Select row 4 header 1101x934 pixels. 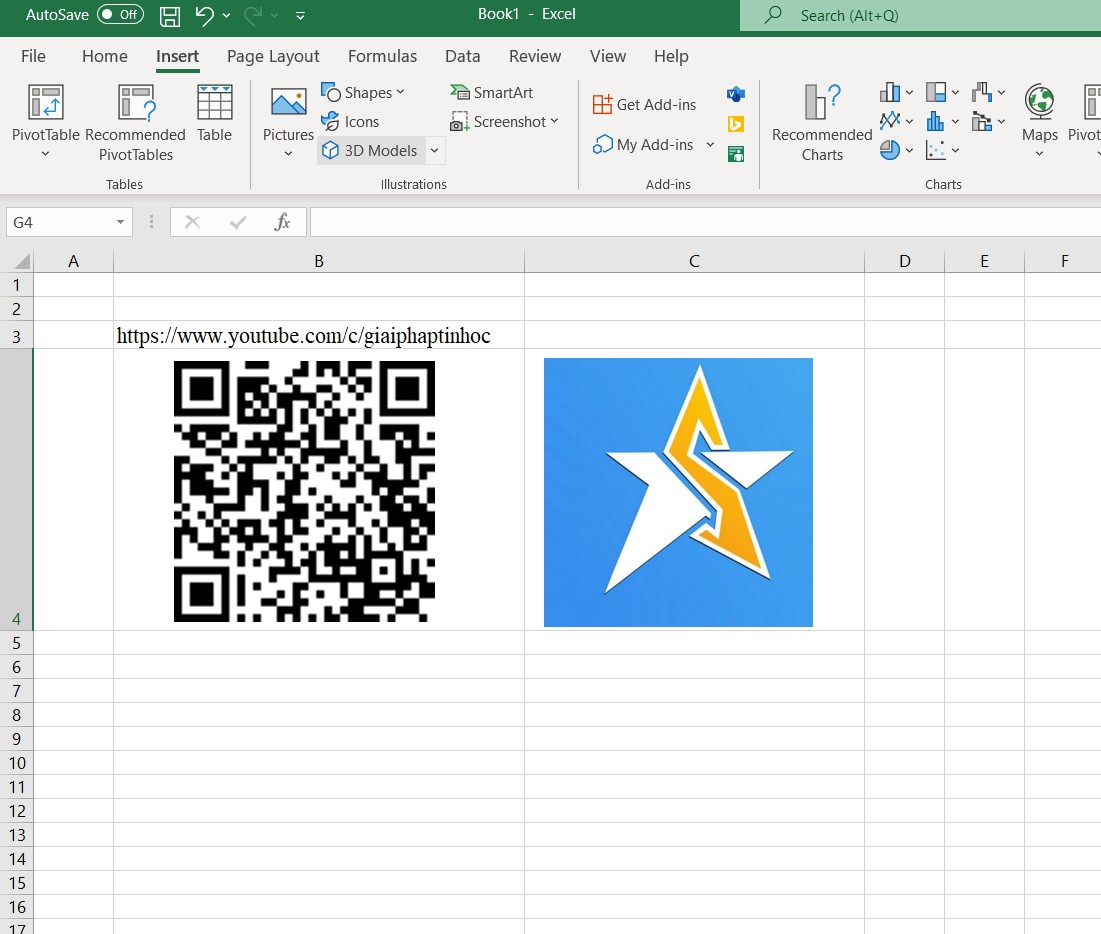click(x=16, y=489)
